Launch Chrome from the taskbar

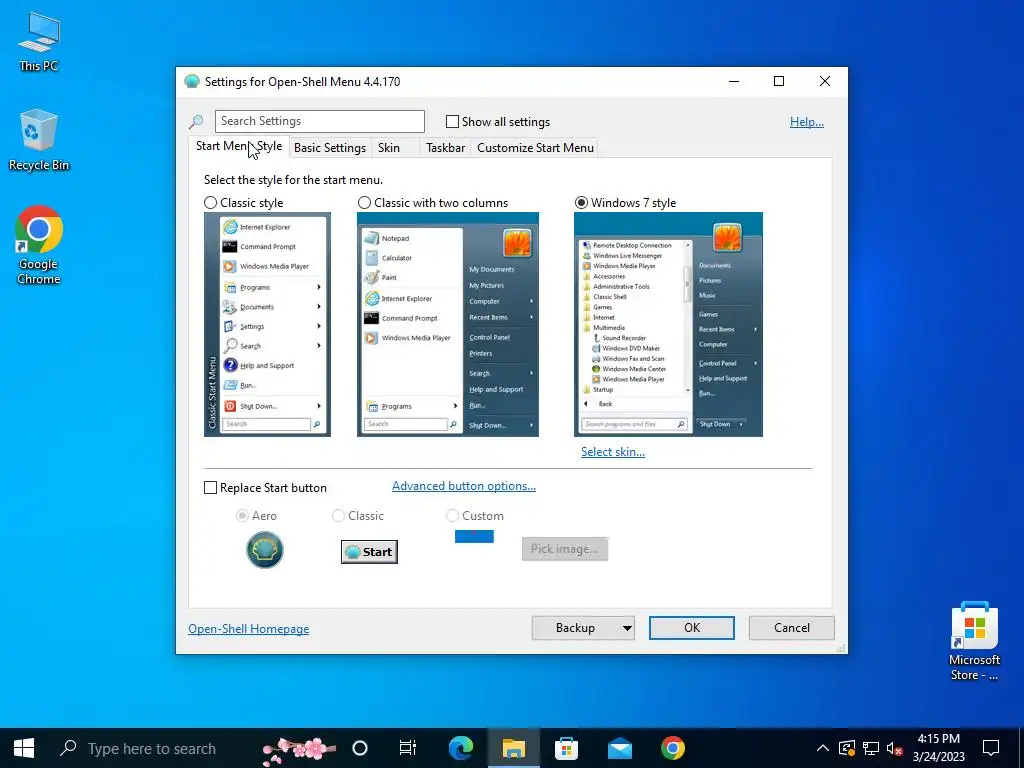[673, 748]
